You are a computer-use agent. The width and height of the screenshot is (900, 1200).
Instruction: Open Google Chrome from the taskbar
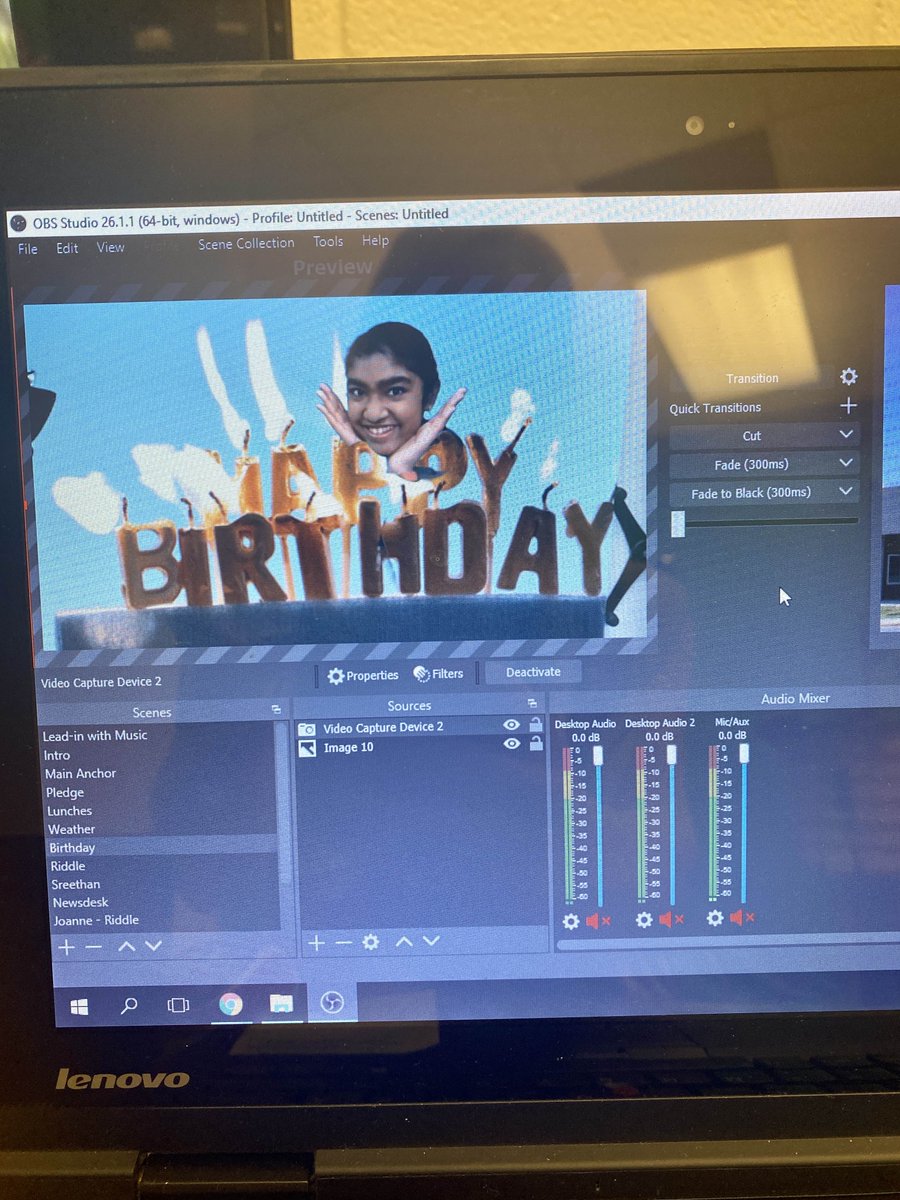click(x=230, y=1004)
